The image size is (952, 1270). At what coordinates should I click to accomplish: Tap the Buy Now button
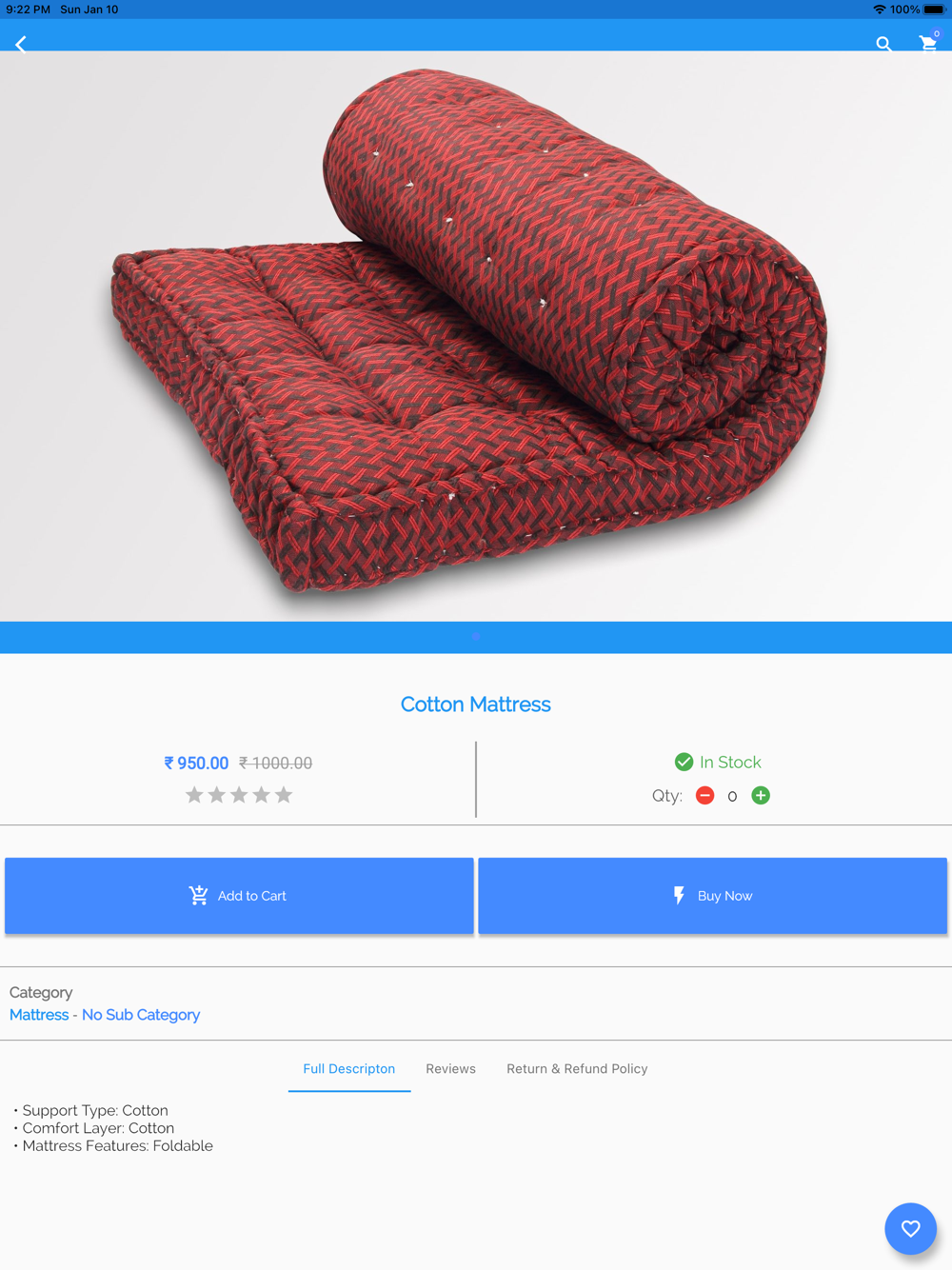[712, 896]
